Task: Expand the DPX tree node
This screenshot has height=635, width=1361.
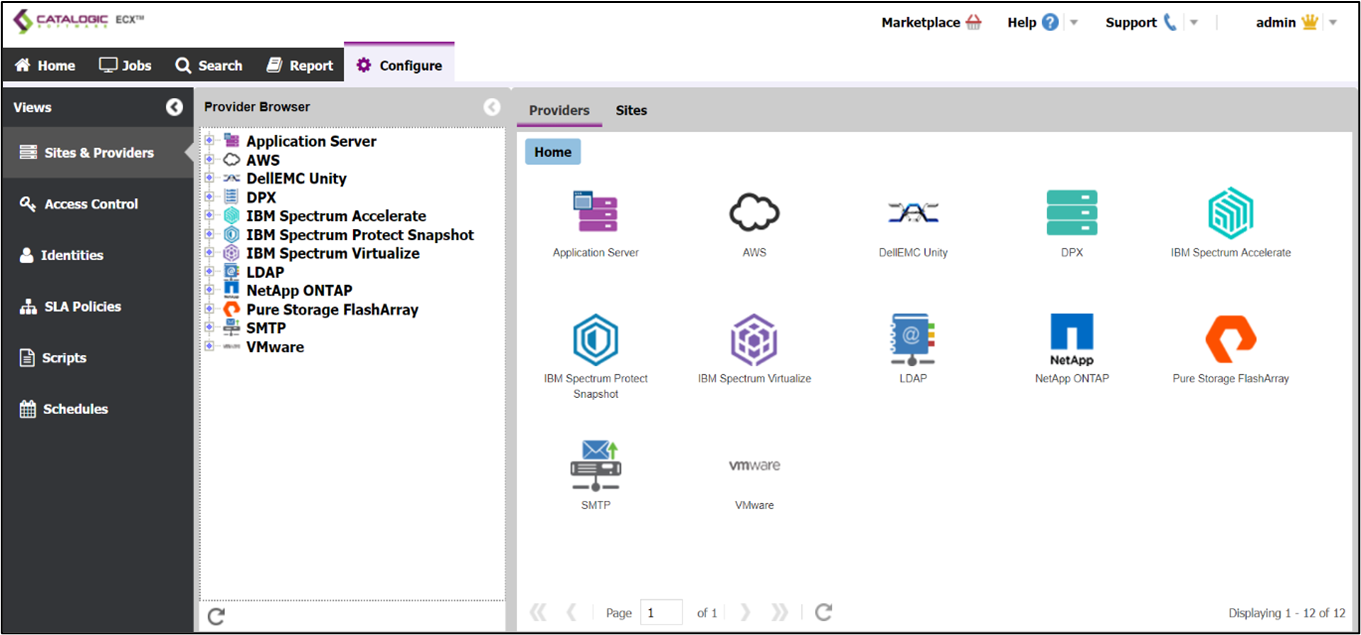Action: click(210, 197)
